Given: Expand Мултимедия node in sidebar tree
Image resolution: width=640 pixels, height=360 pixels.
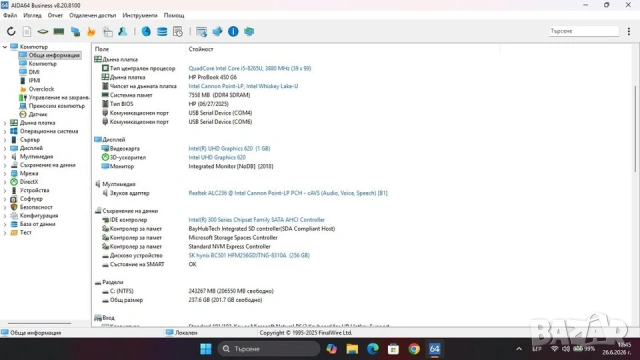Looking at the screenshot, I should pyautogui.click(x=5, y=157).
